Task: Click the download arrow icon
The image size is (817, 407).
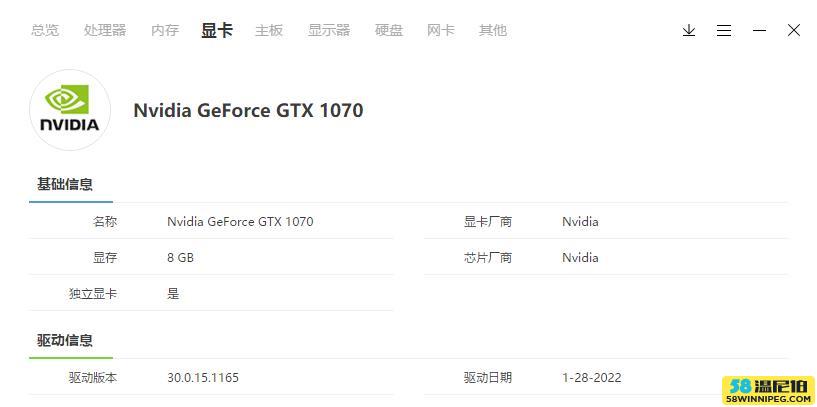Action: click(x=689, y=30)
